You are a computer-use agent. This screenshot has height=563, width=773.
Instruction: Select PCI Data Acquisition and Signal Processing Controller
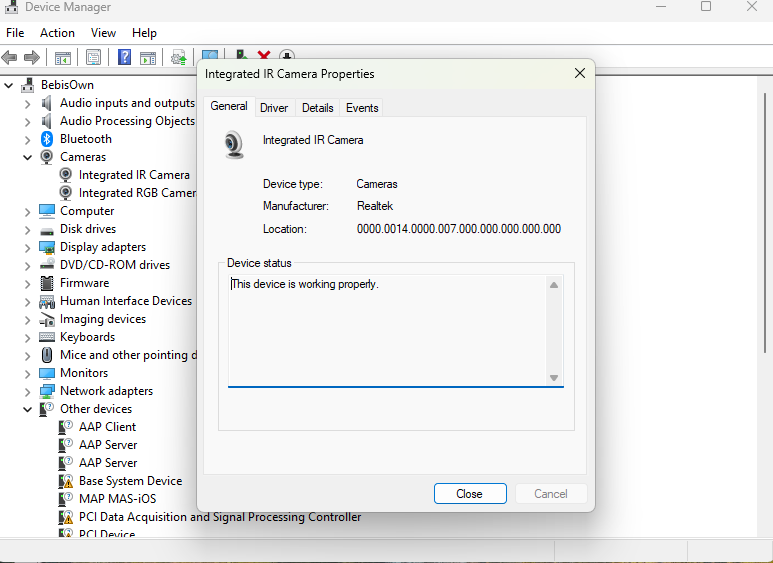(x=220, y=517)
